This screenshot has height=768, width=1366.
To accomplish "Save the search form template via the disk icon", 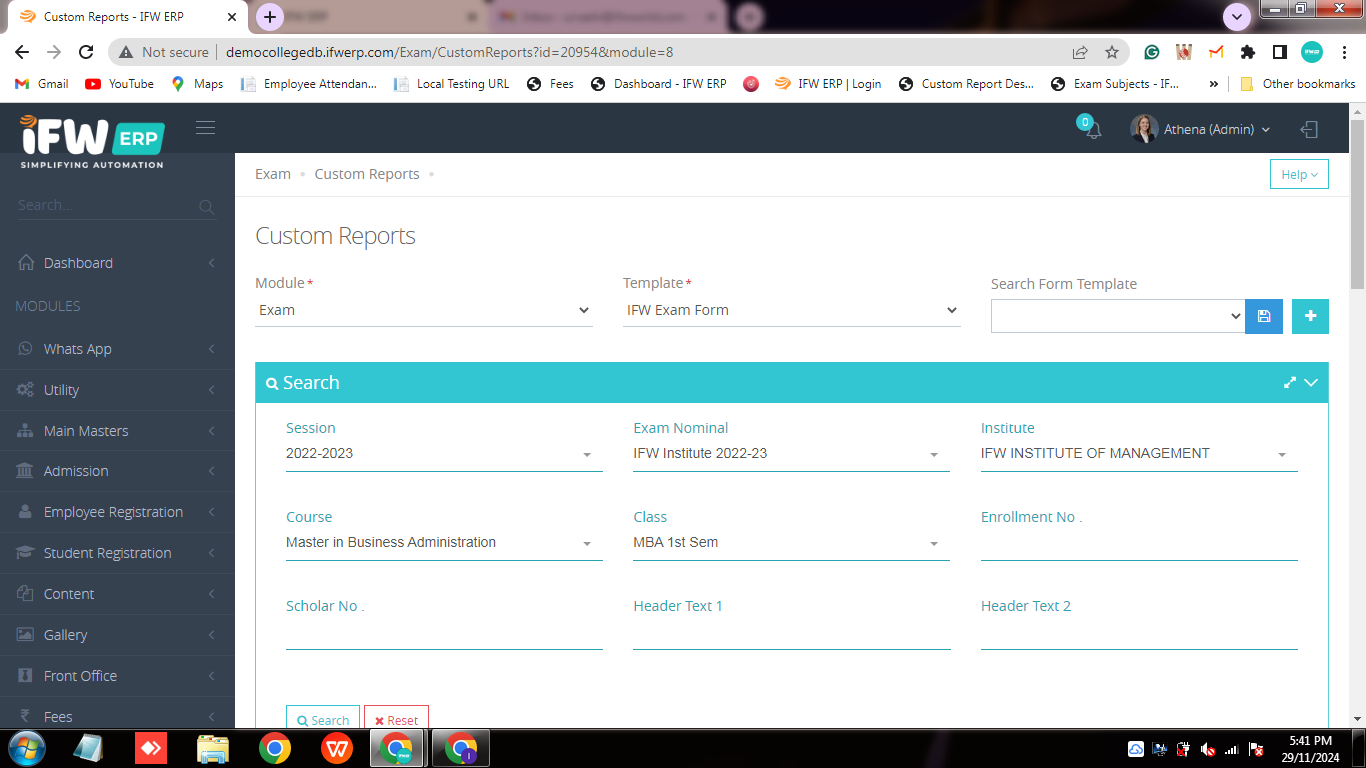I will click(x=1264, y=316).
